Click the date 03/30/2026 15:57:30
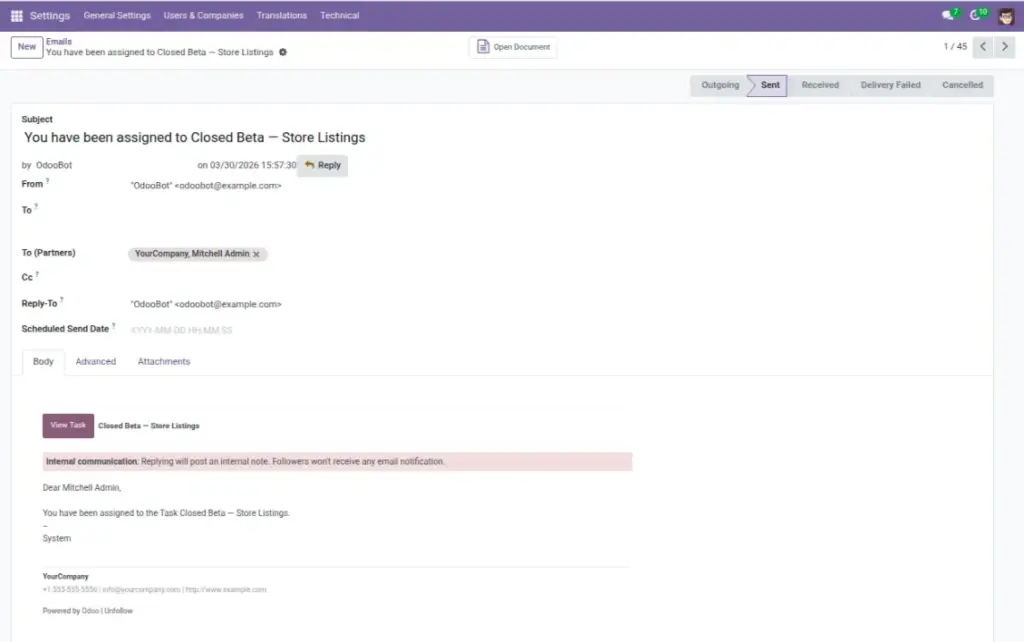The image size is (1024, 642). [x=253, y=166]
